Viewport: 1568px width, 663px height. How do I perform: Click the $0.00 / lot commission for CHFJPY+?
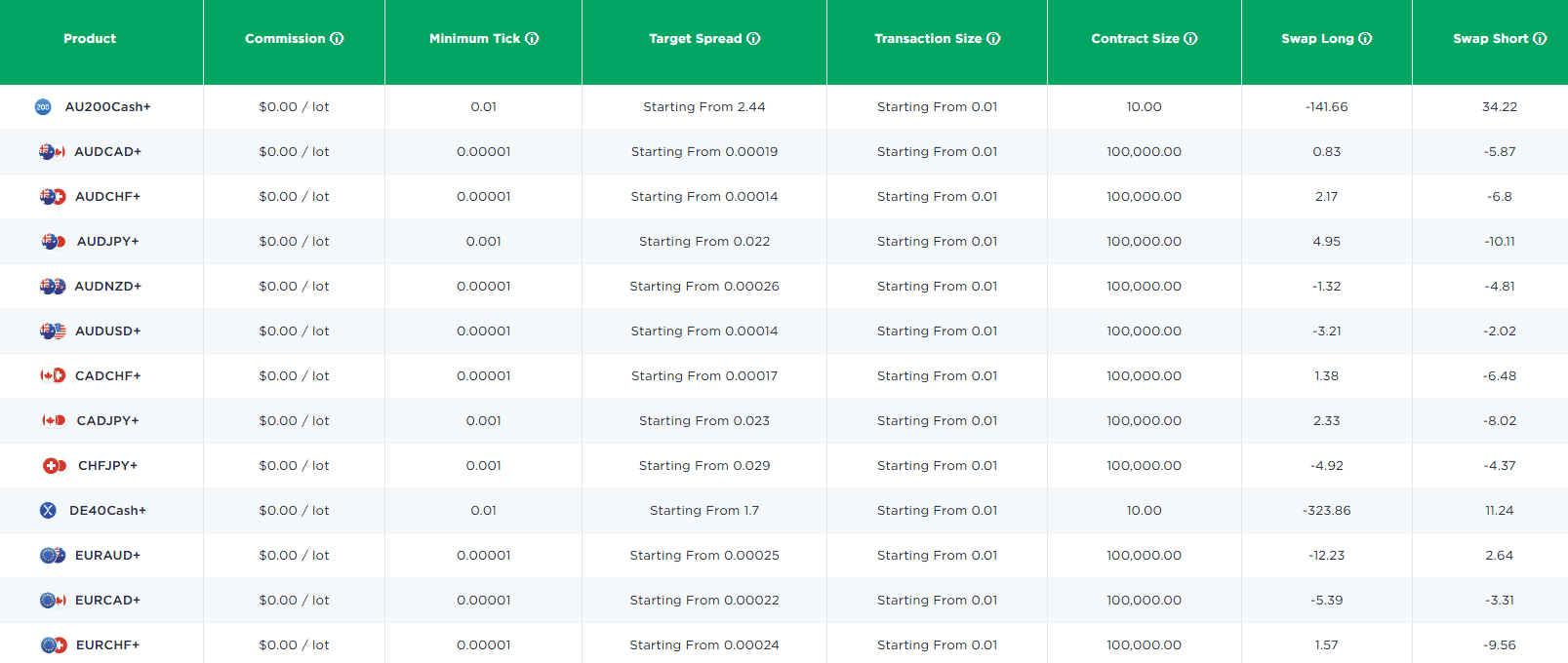pos(294,466)
